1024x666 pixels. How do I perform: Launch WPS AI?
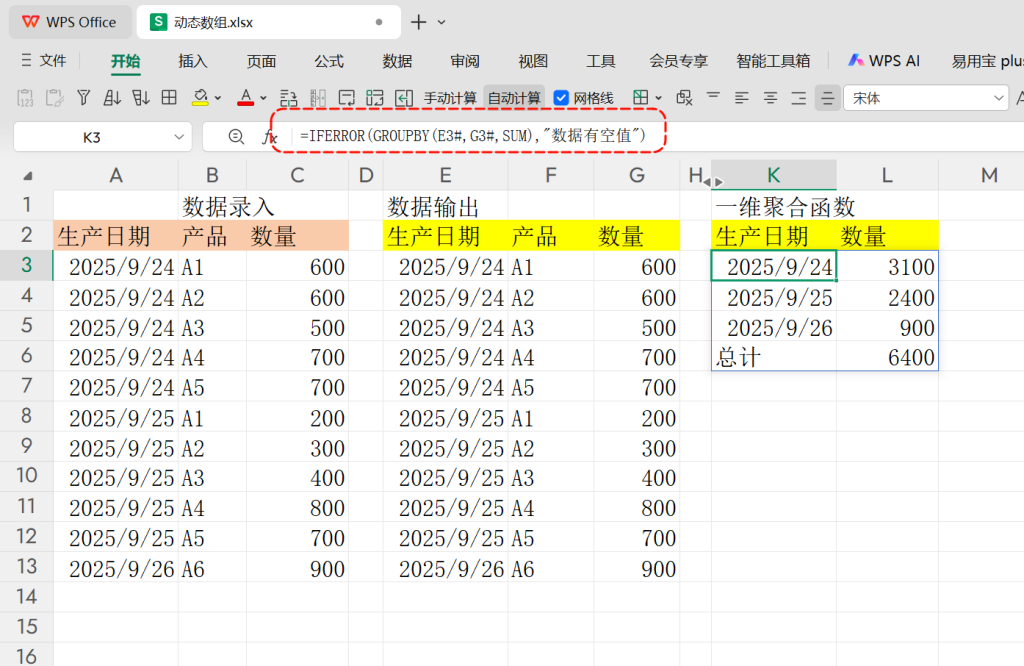pos(884,61)
